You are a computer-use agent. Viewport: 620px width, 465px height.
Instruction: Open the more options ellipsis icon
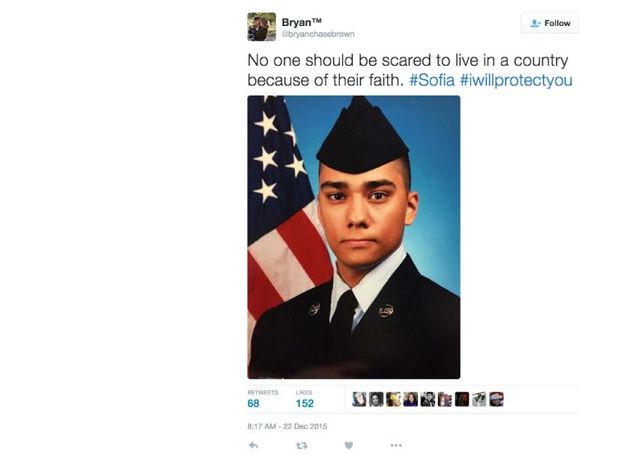click(x=396, y=445)
